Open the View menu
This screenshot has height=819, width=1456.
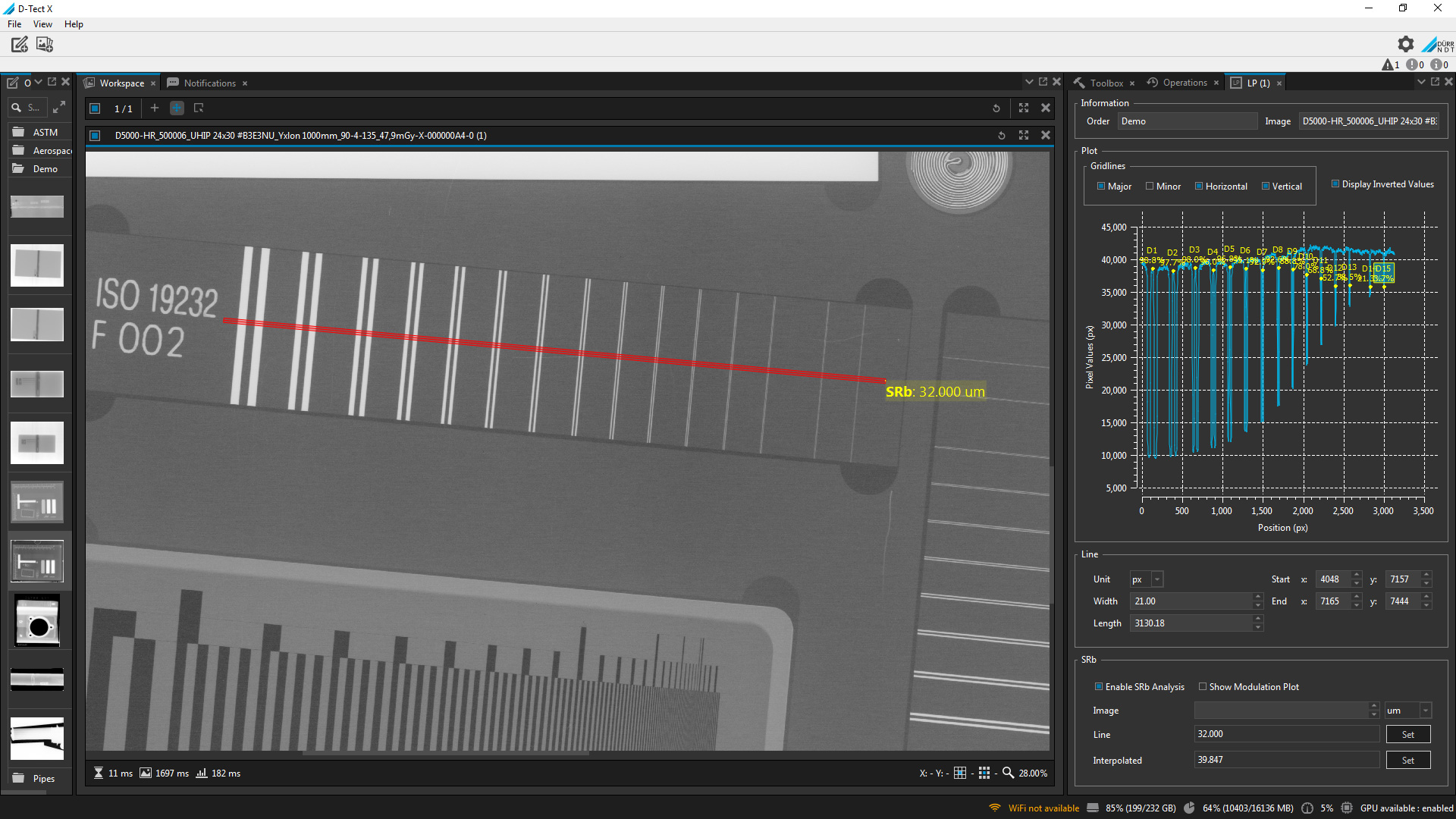[42, 24]
